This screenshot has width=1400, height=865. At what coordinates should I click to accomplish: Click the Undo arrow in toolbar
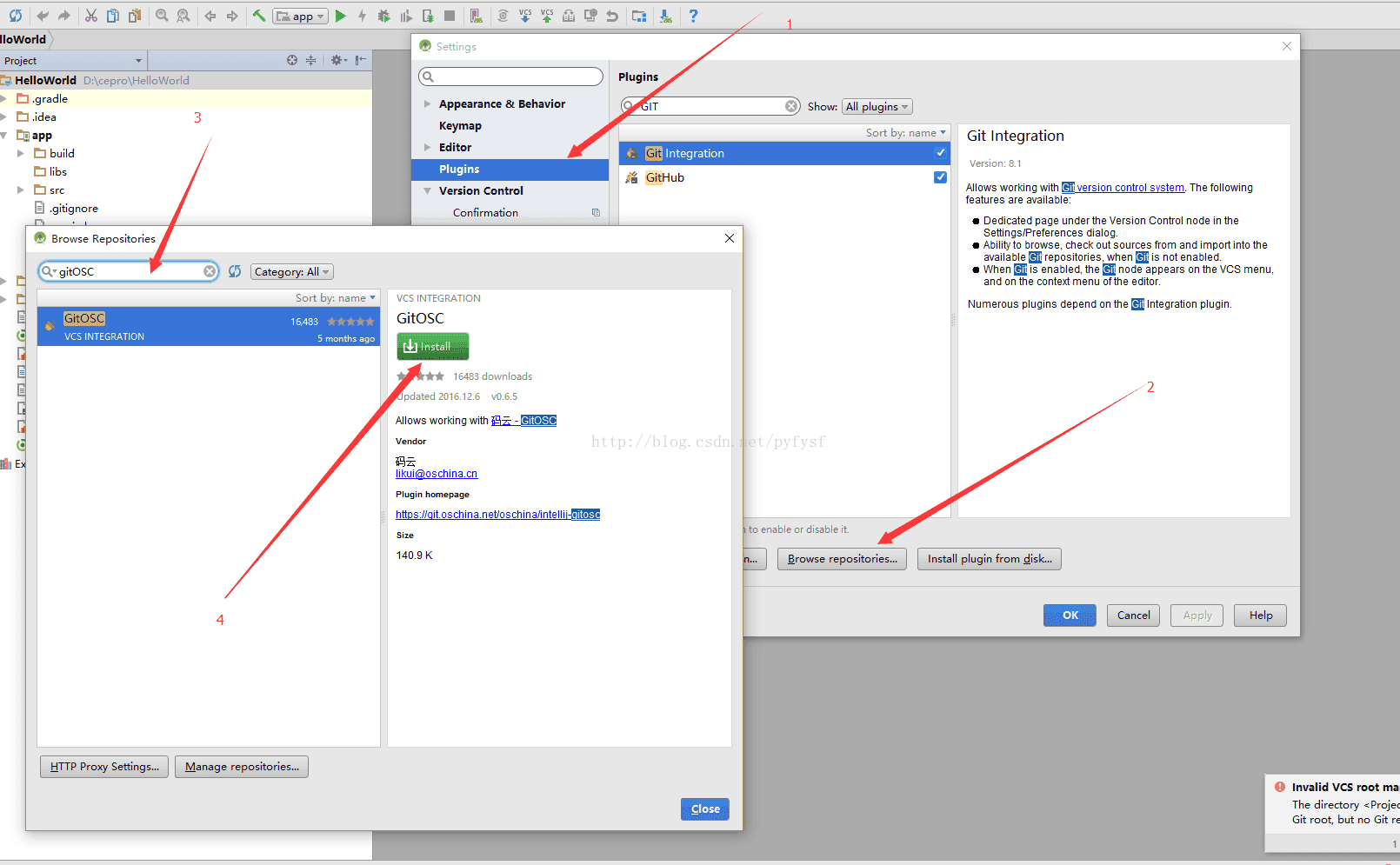pos(43,16)
